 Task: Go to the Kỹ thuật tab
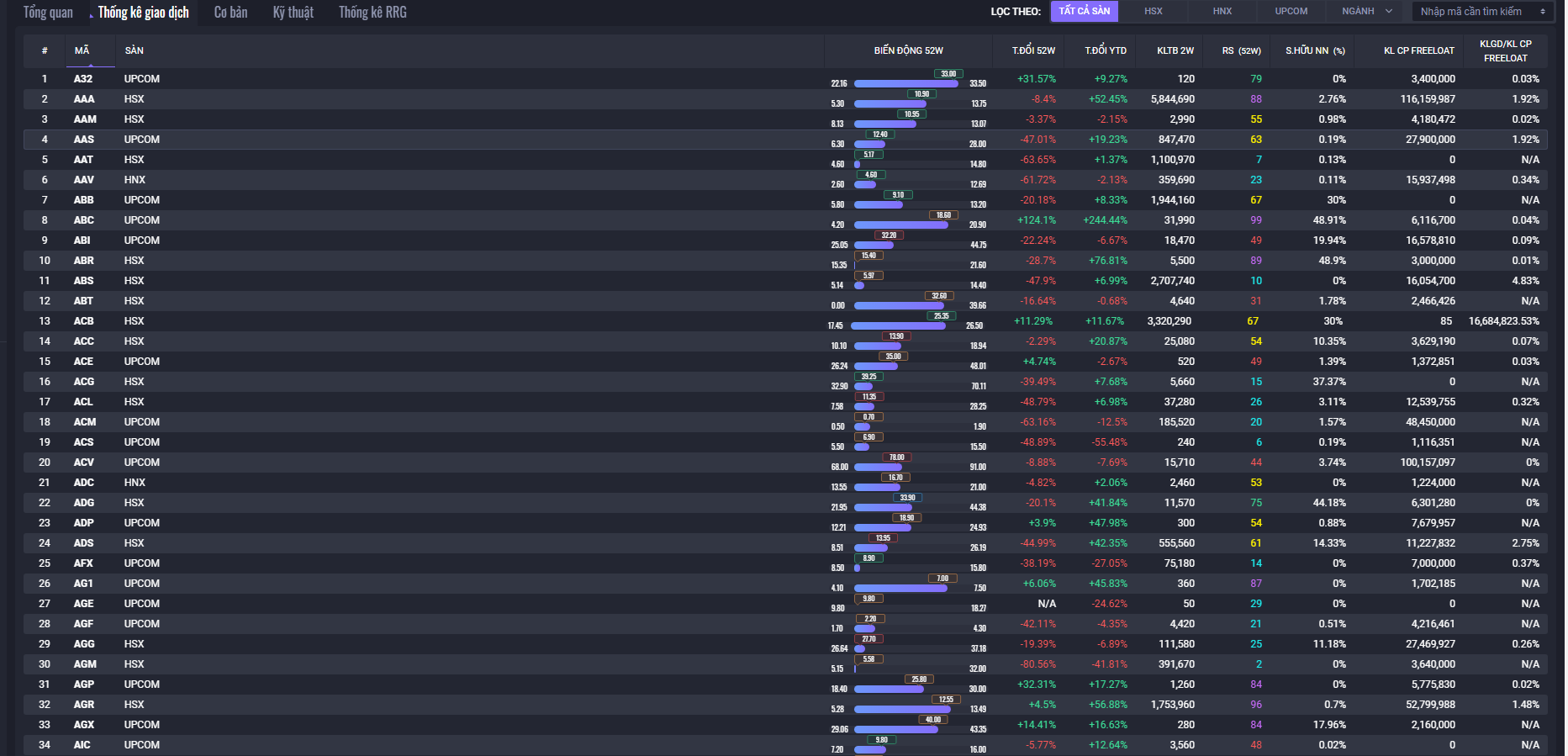[293, 13]
